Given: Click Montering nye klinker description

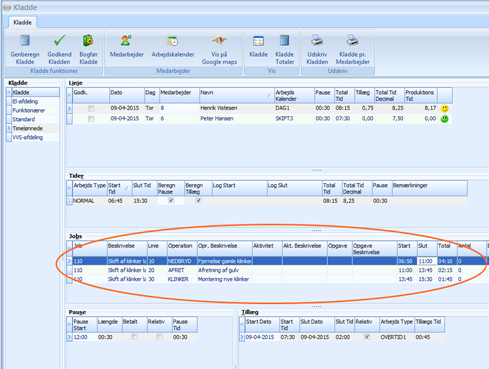Looking at the screenshot, I should pyautogui.click(x=225, y=279).
